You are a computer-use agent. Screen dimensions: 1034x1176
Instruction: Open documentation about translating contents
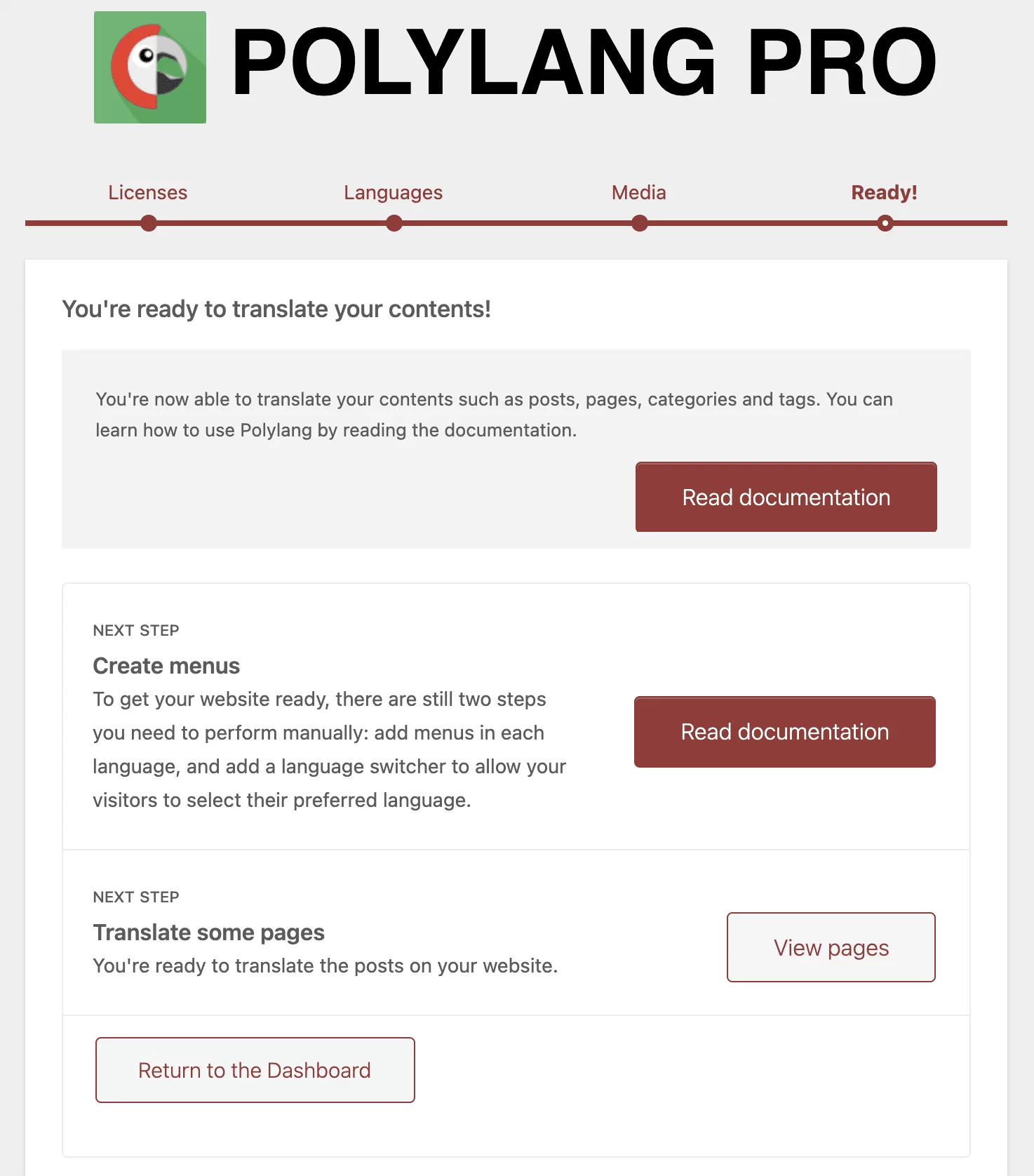[786, 497]
